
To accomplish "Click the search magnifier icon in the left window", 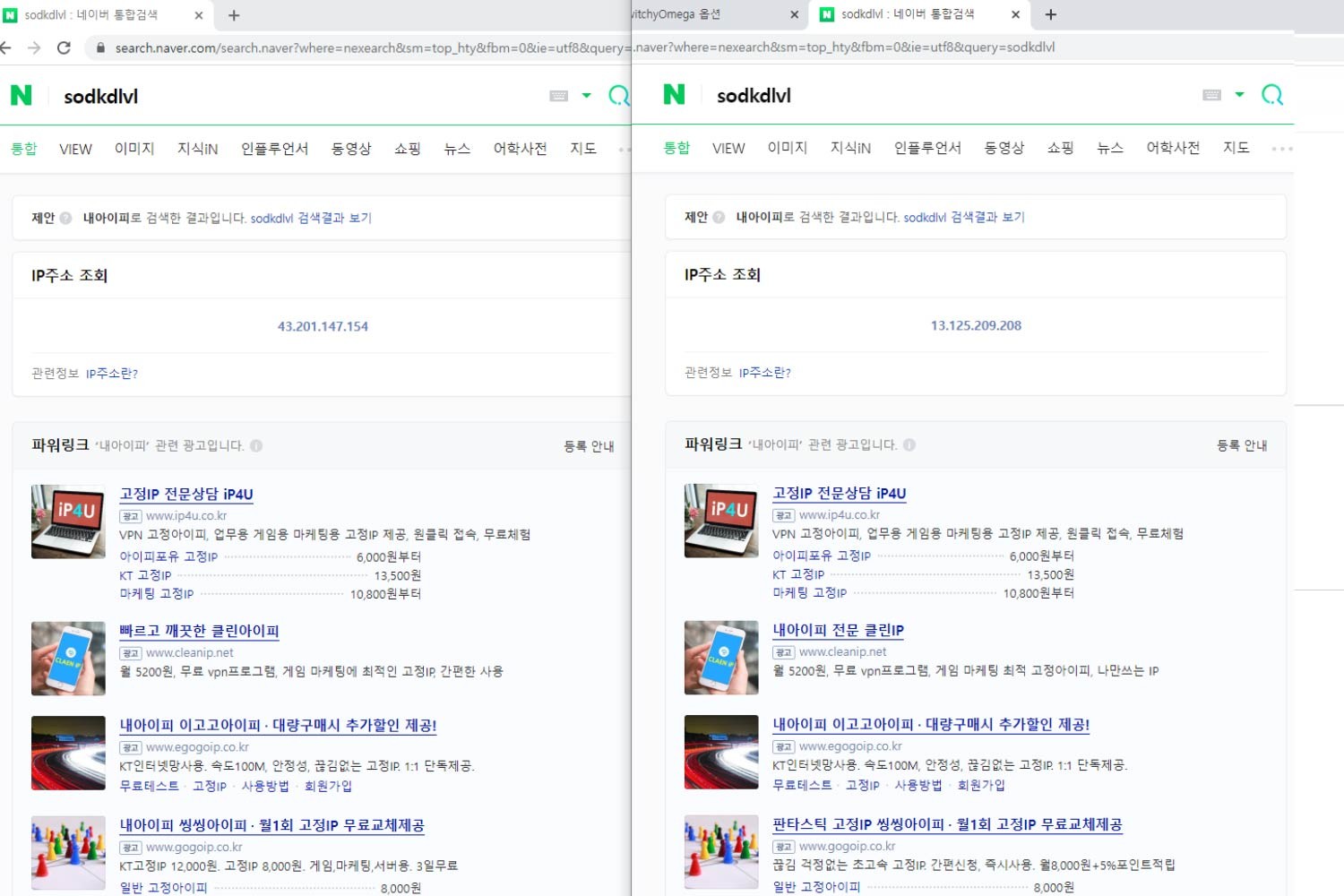I will point(619,95).
